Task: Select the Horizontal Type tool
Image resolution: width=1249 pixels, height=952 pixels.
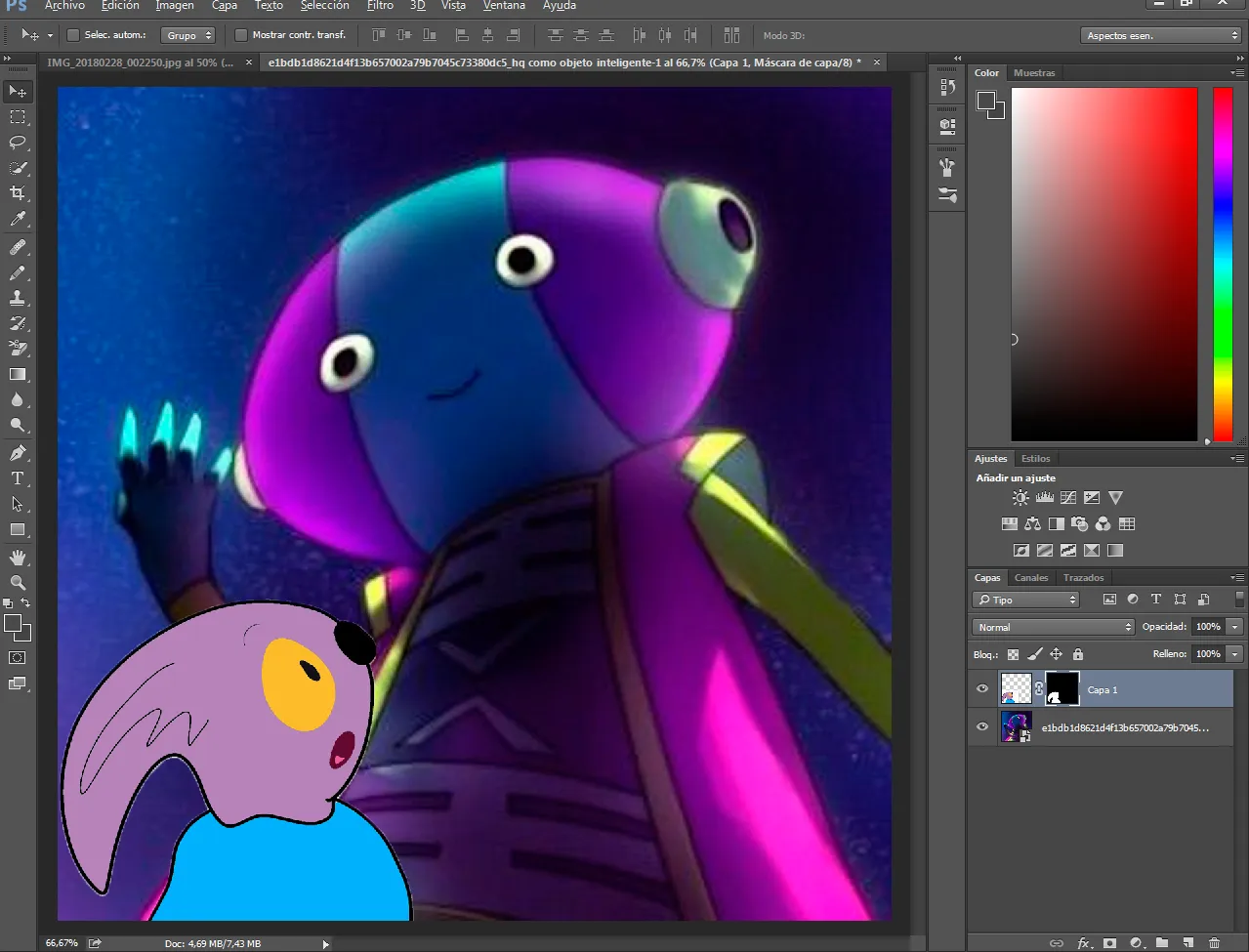Action: point(18,478)
